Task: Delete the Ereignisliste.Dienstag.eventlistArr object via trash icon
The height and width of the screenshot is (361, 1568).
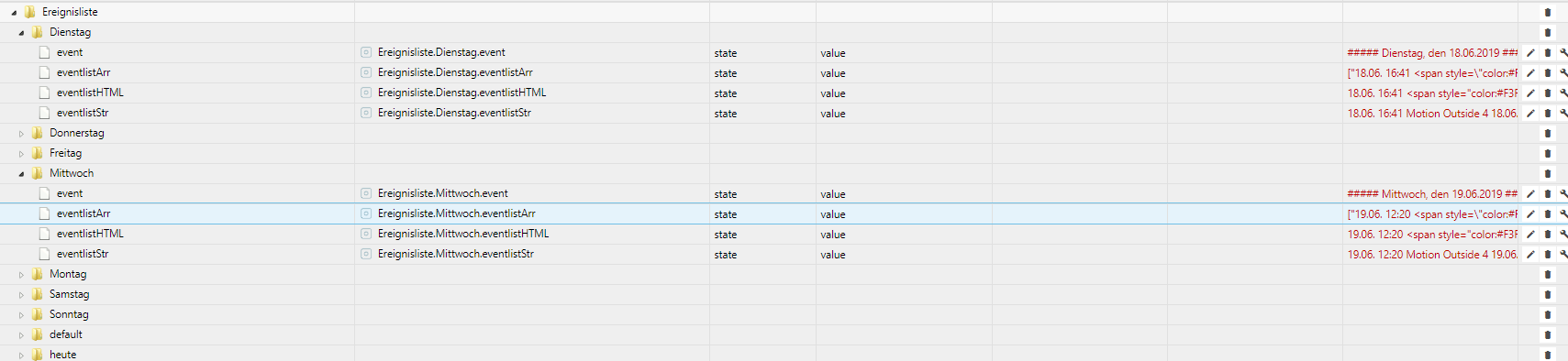Action: click(1548, 73)
